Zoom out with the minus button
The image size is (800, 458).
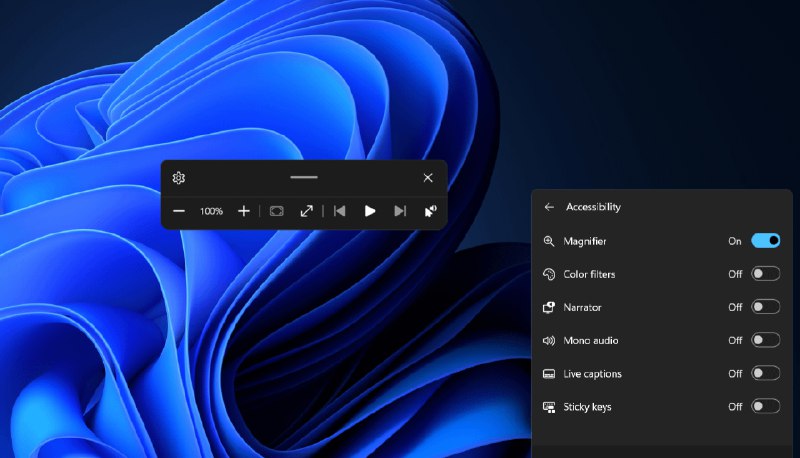tap(179, 211)
